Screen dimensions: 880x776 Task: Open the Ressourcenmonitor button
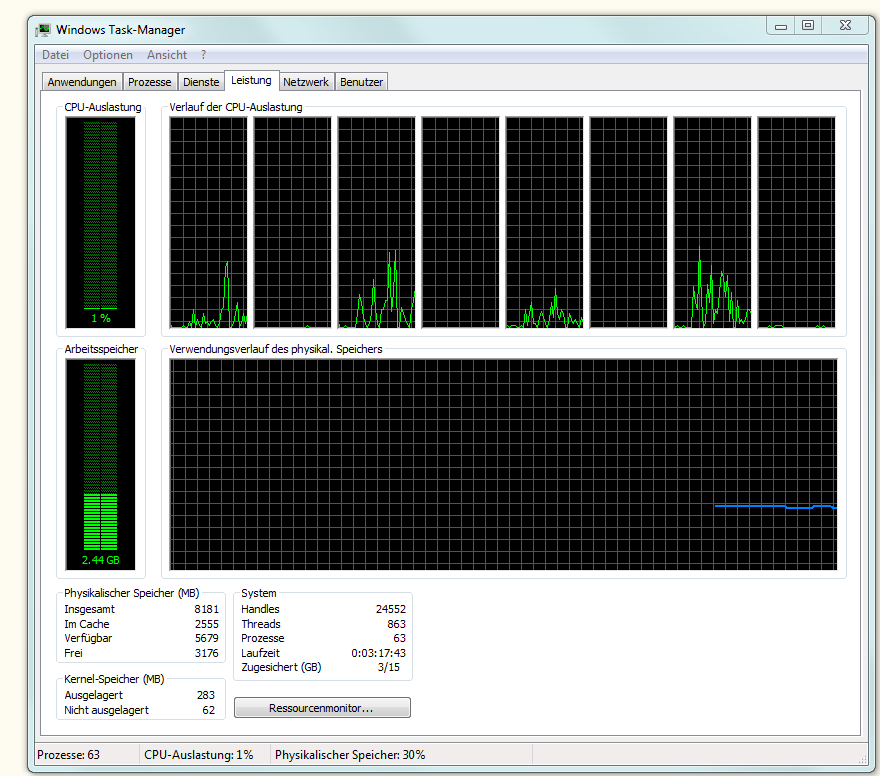(x=322, y=708)
